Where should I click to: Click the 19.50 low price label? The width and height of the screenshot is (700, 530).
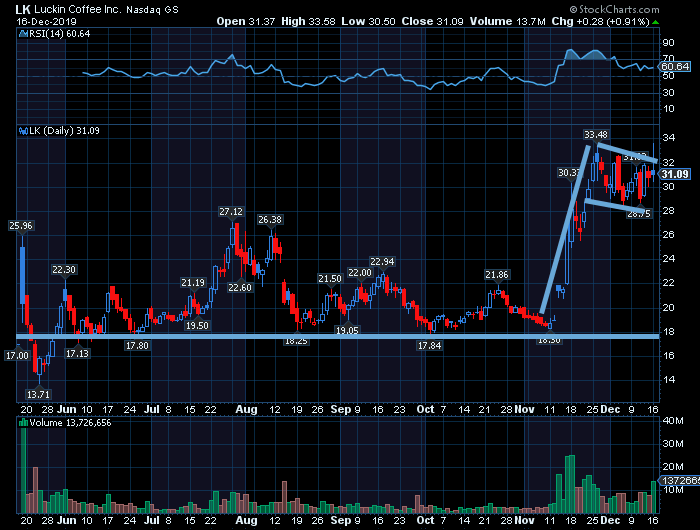pyautogui.click(x=197, y=326)
